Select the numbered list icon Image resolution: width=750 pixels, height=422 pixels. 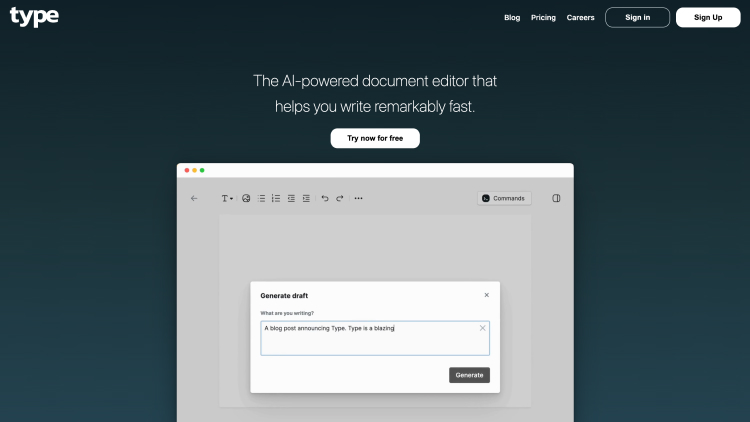click(276, 198)
